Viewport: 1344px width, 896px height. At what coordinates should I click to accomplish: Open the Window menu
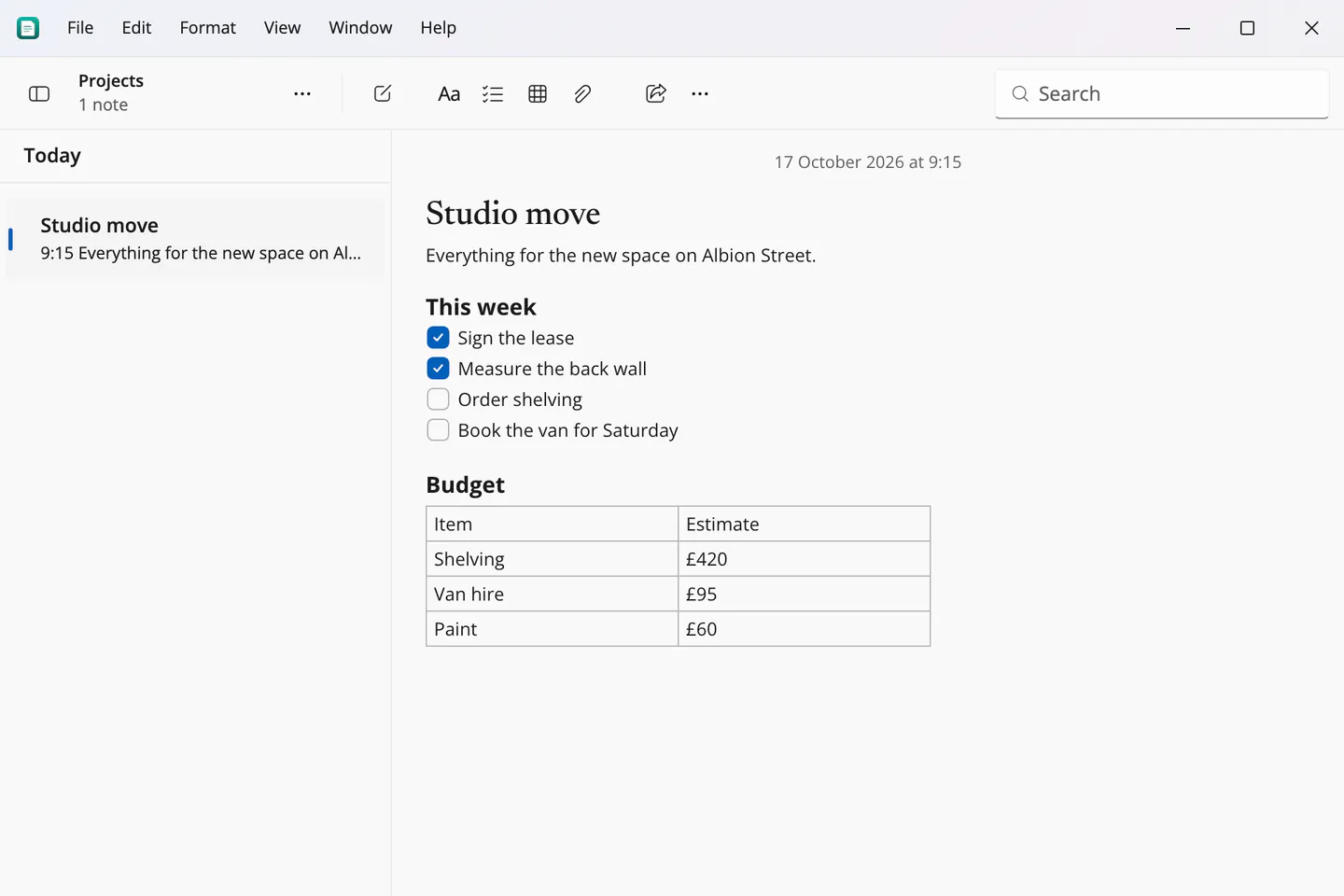tap(360, 28)
